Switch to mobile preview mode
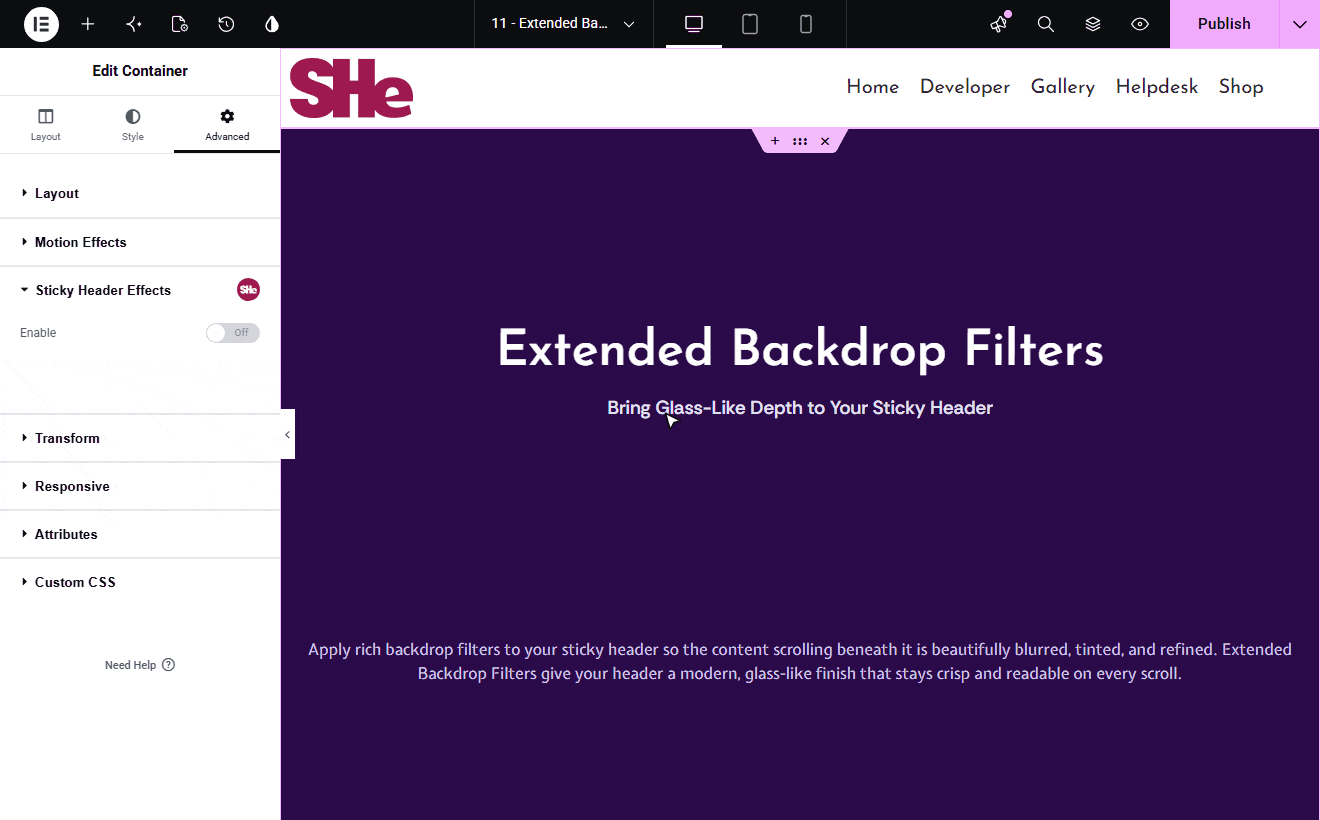The height and width of the screenshot is (820, 1320). [806, 24]
